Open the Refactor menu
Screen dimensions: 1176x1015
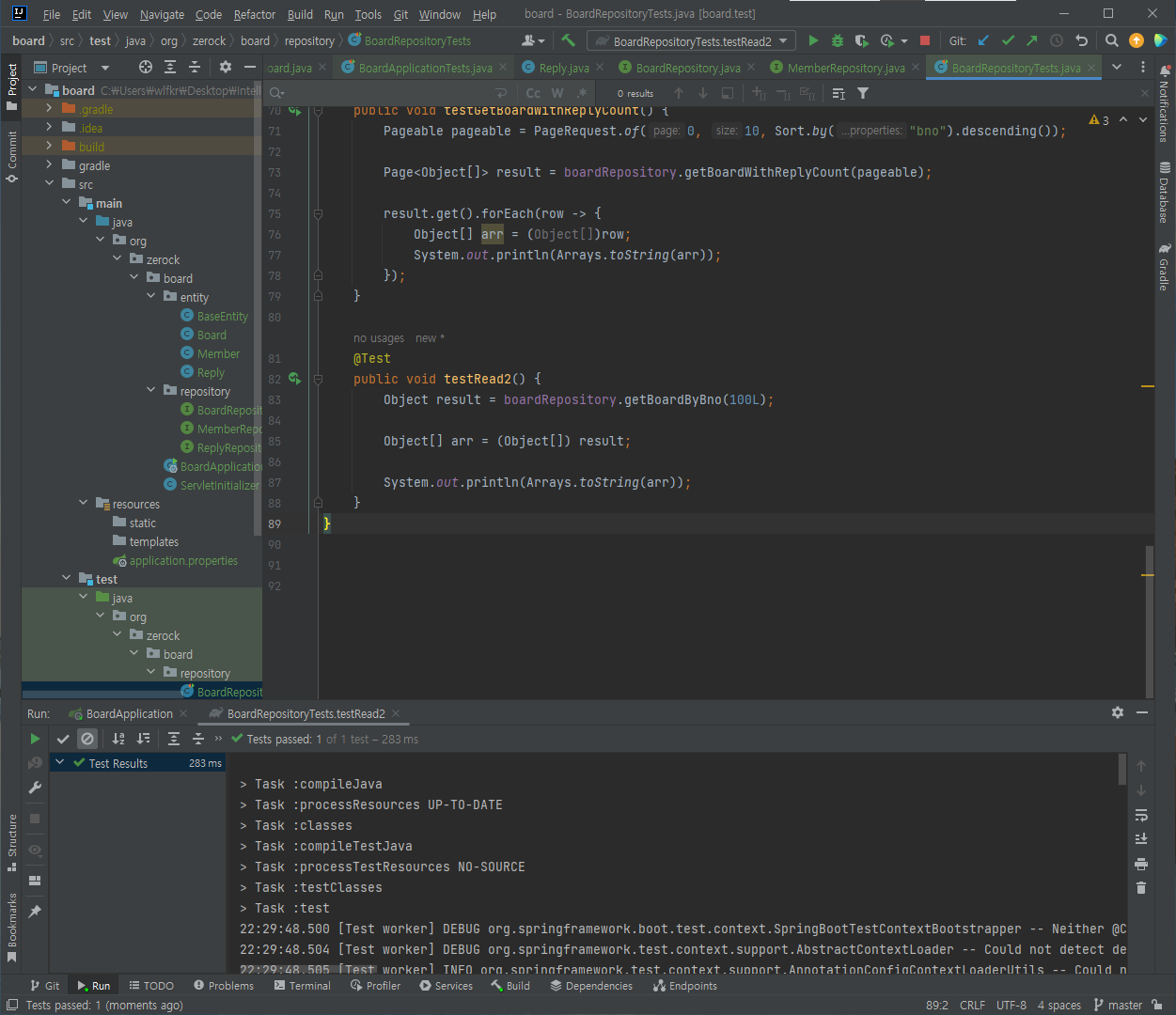click(255, 14)
